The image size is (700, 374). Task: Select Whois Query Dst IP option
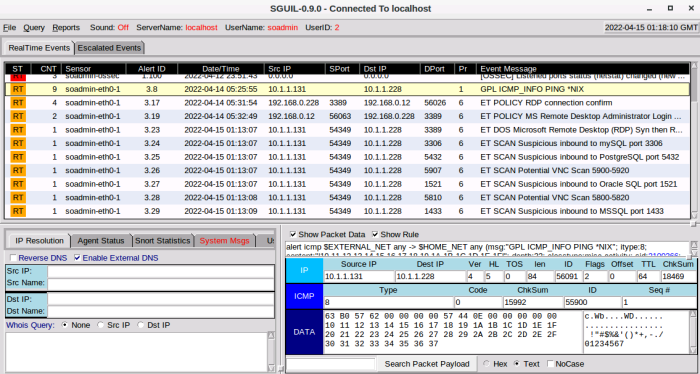coord(141,325)
